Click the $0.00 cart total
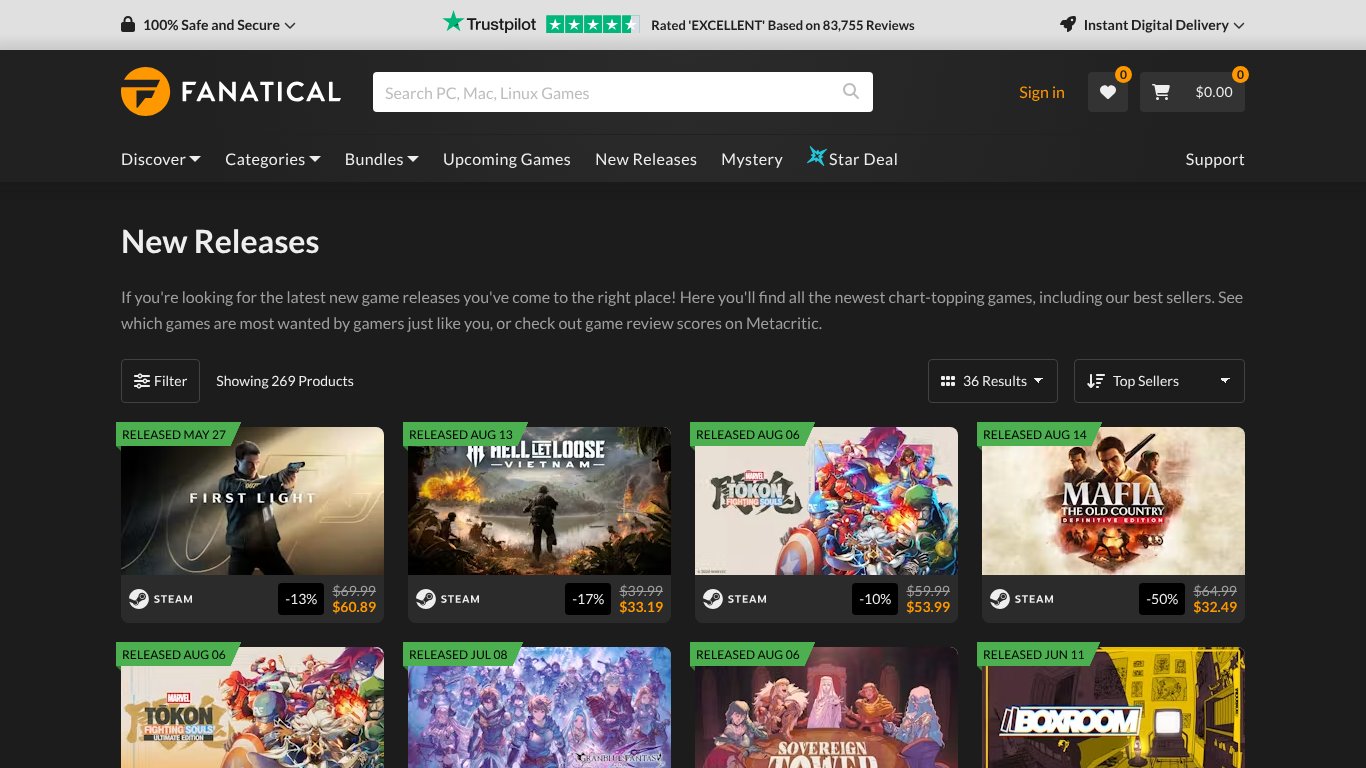Viewport: 1366px width, 768px height. [1214, 92]
